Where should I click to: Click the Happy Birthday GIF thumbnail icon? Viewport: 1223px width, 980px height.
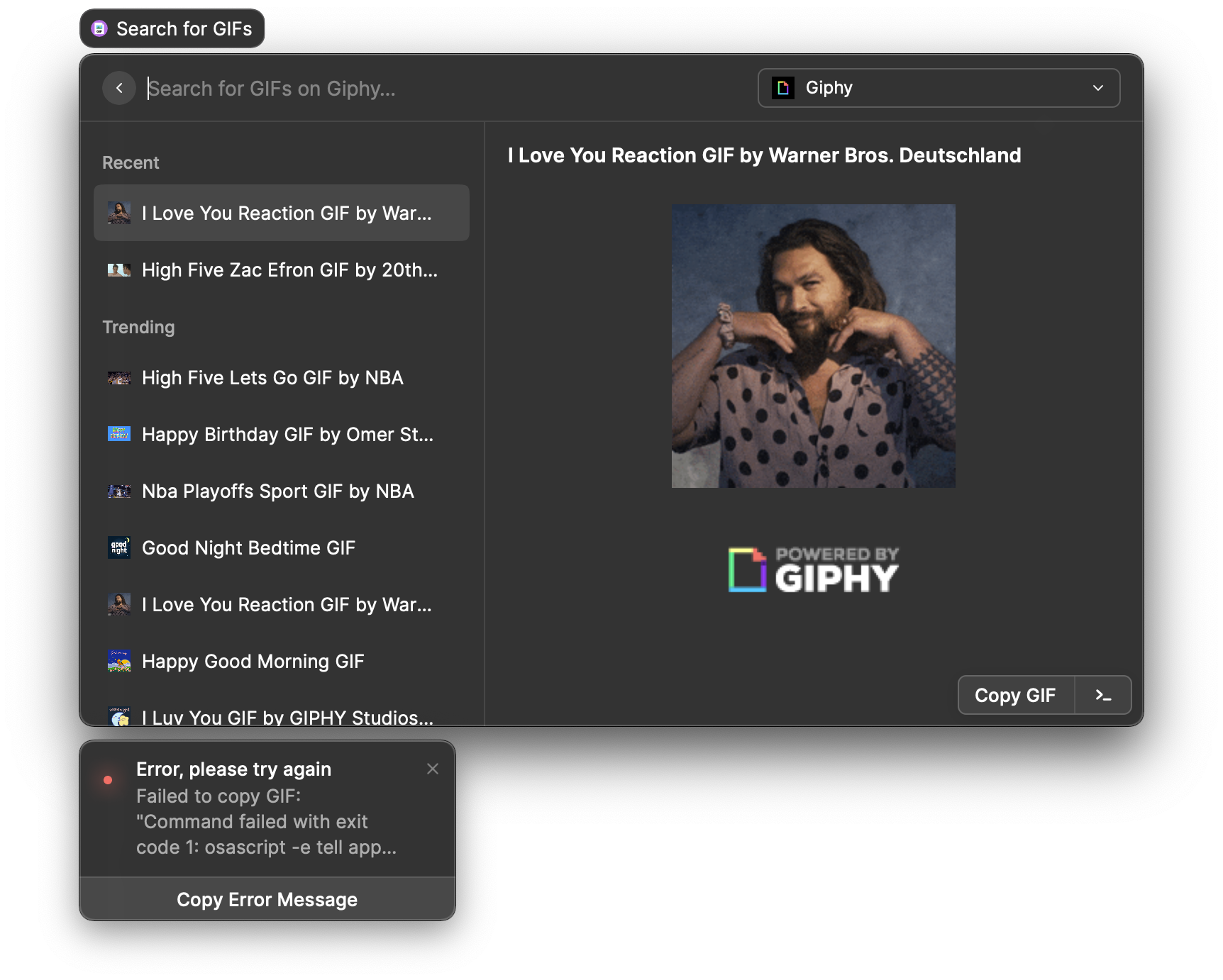[x=119, y=434]
